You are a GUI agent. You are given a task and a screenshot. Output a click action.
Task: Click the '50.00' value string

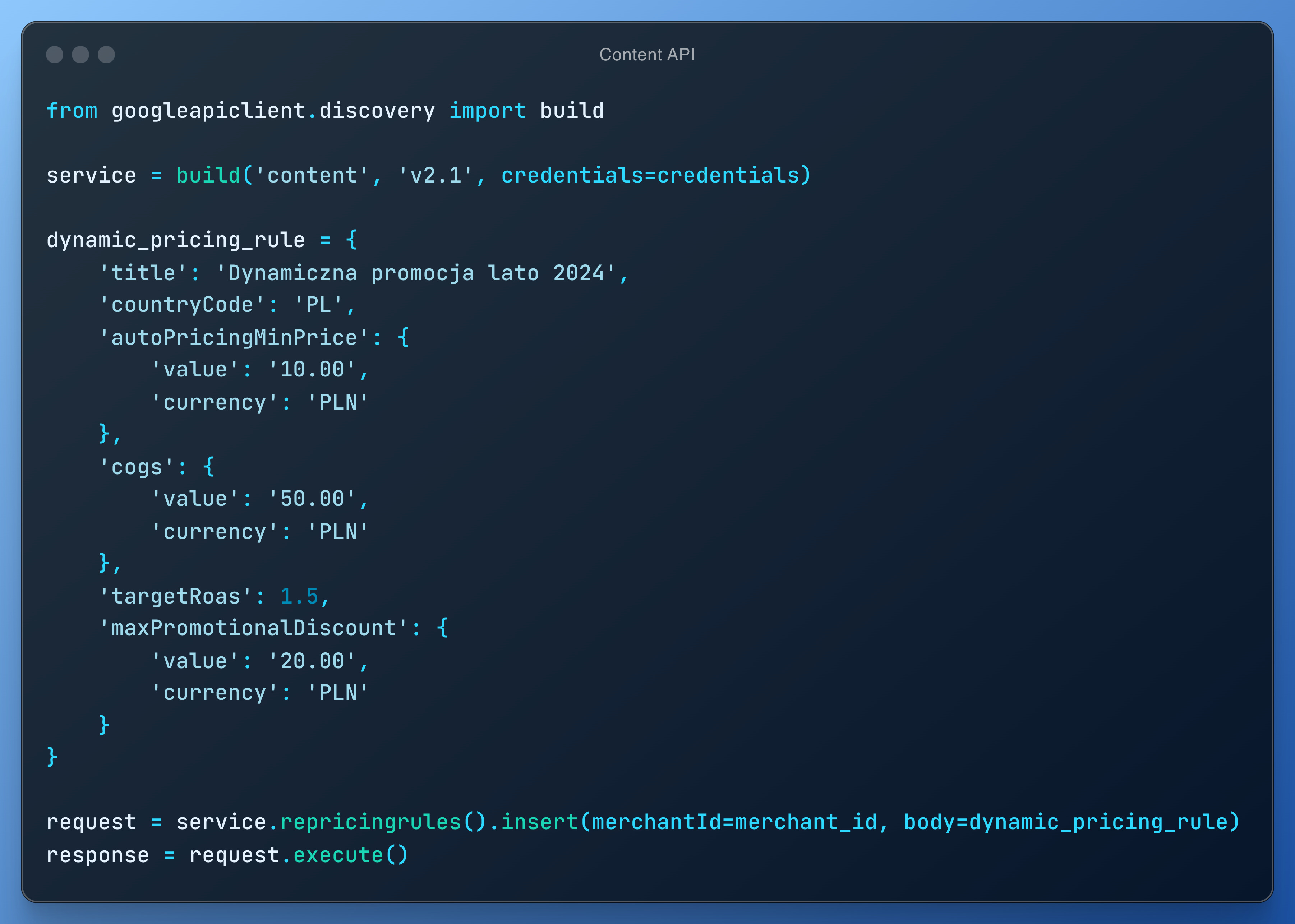click(x=312, y=500)
